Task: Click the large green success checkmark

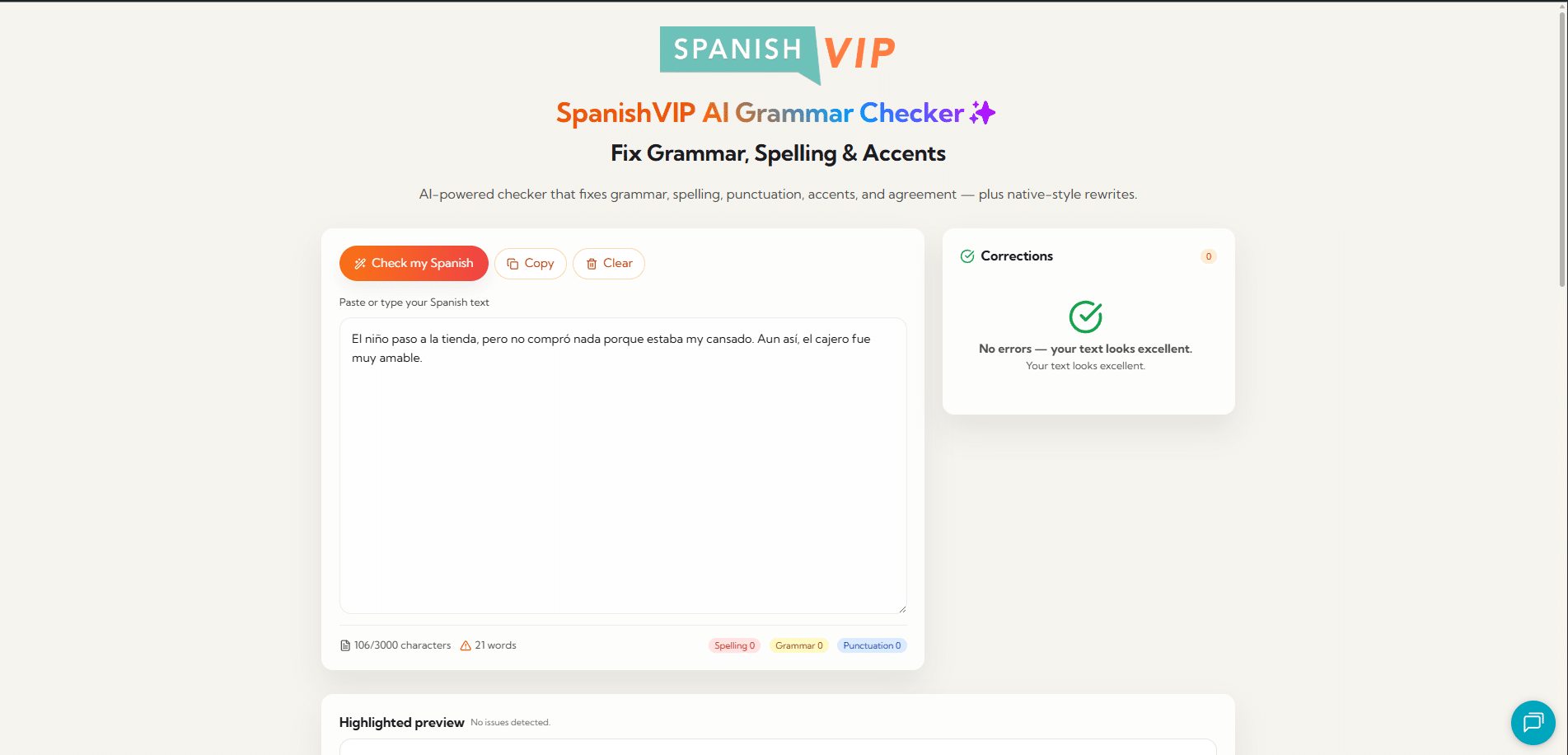Action: click(1085, 317)
